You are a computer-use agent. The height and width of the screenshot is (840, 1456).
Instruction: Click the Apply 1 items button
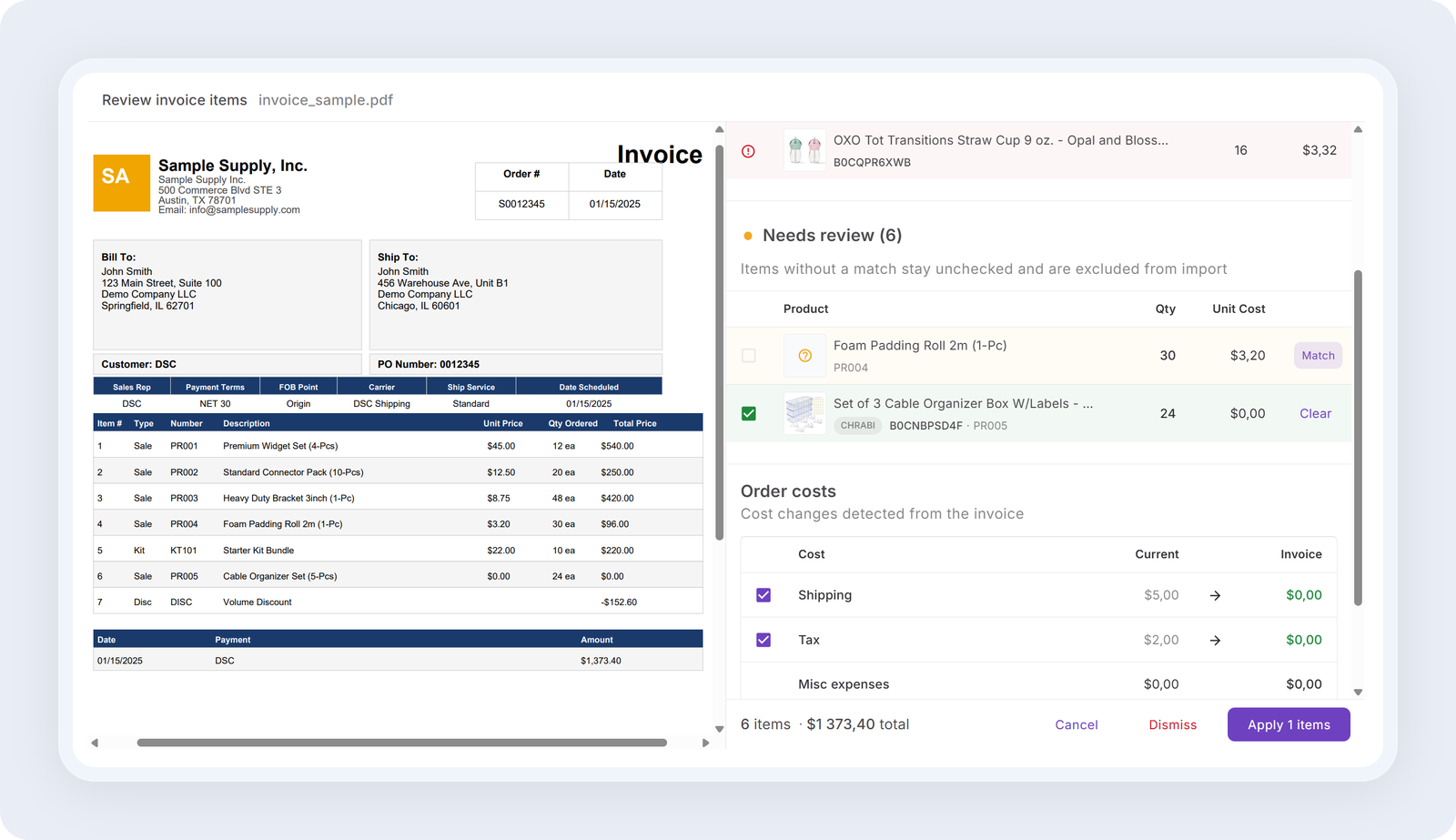pos(1289,724)
